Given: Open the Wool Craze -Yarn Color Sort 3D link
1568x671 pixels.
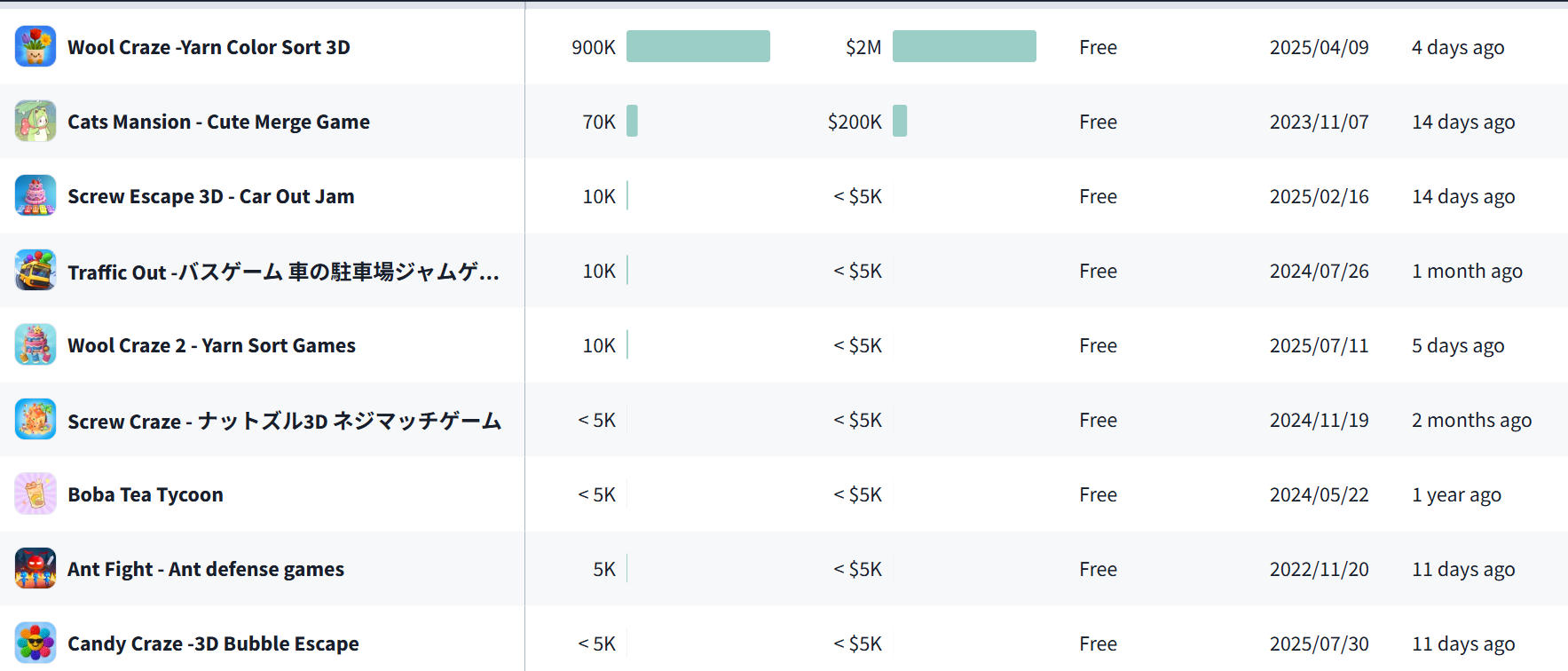Looking at the screenshot, I should click(209, 47).
